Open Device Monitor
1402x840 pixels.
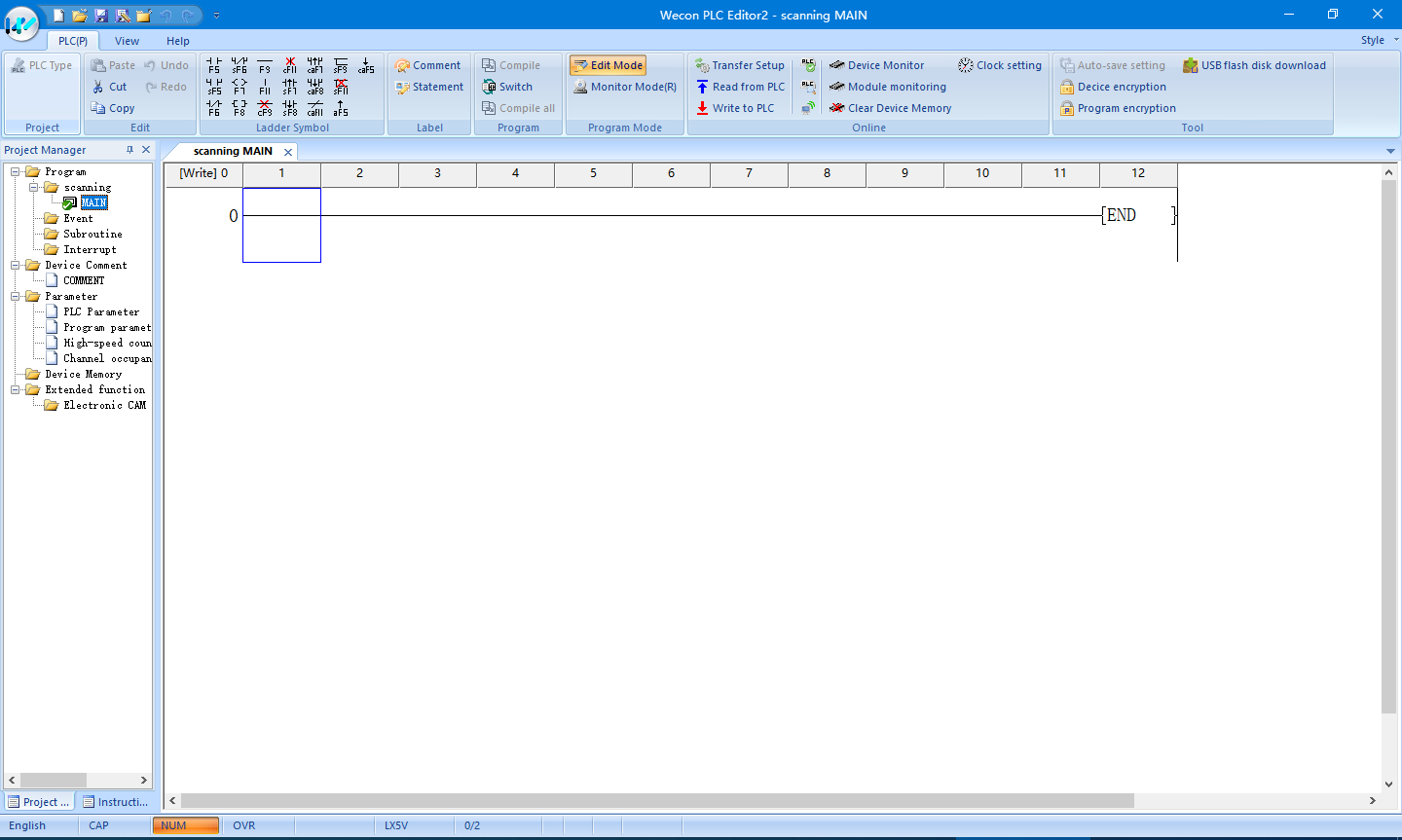point(876,65)
